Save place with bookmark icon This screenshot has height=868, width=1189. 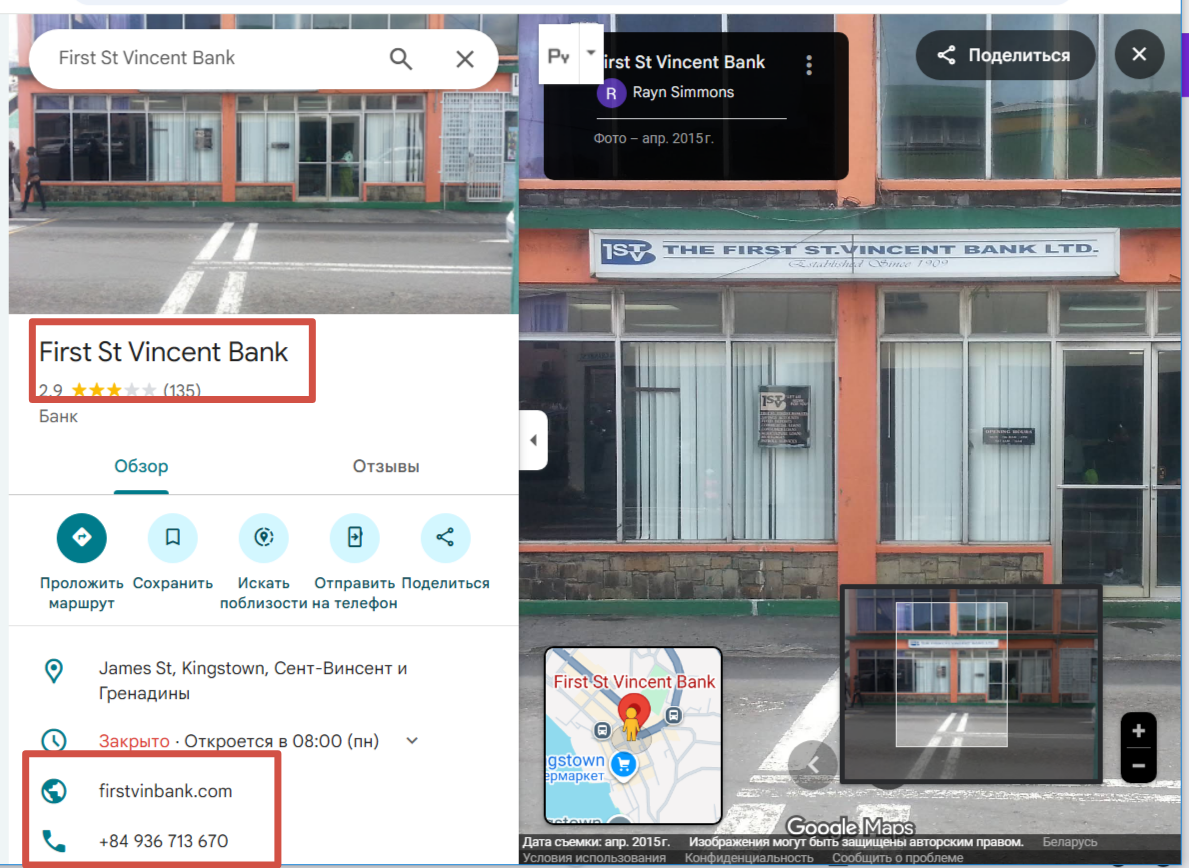[x=173, y=538]
